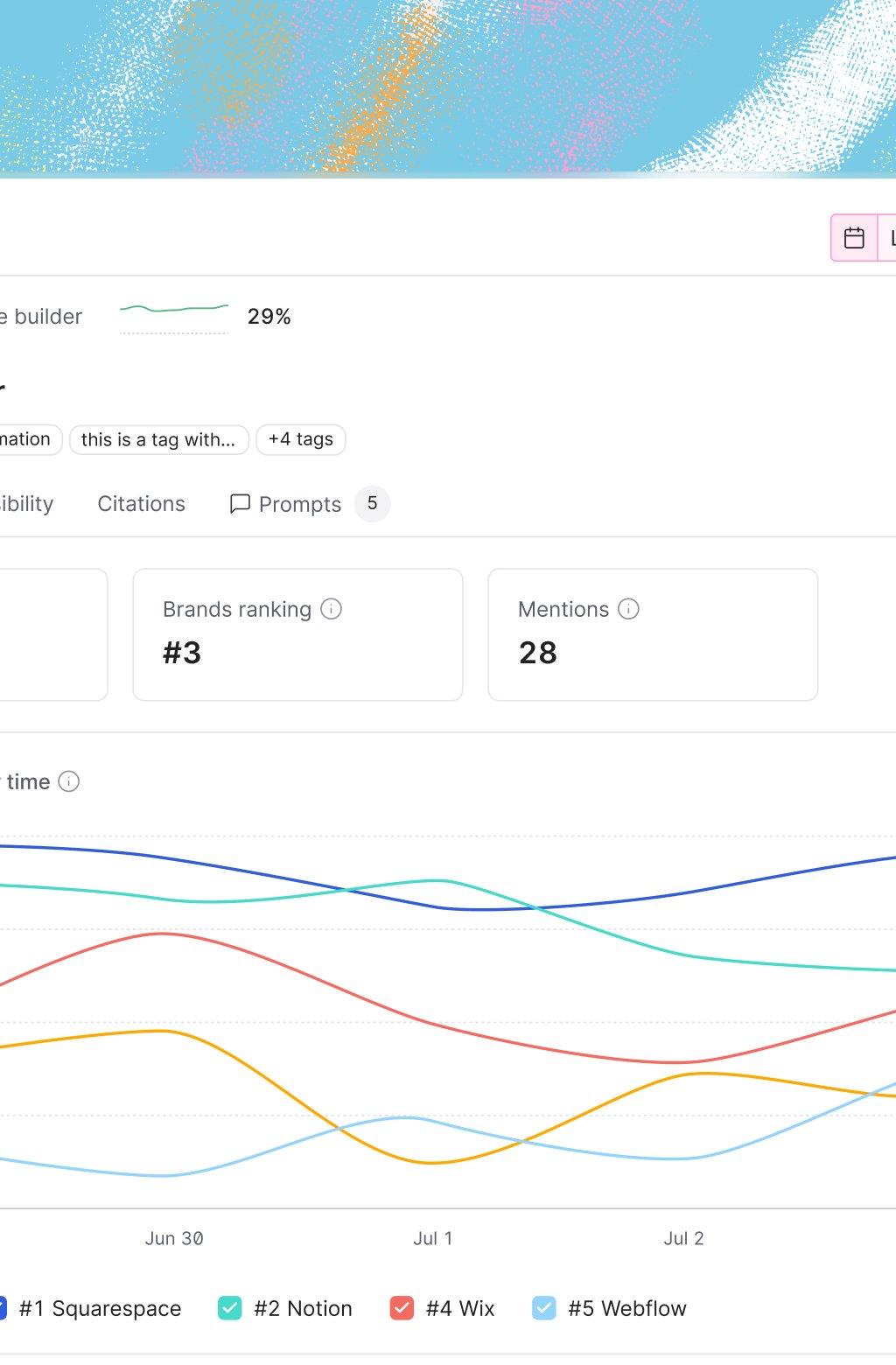The width and height of the screenshot is (896, 1365).
Task: Show info for the "time" chart heading
Action: click(68, 781)
